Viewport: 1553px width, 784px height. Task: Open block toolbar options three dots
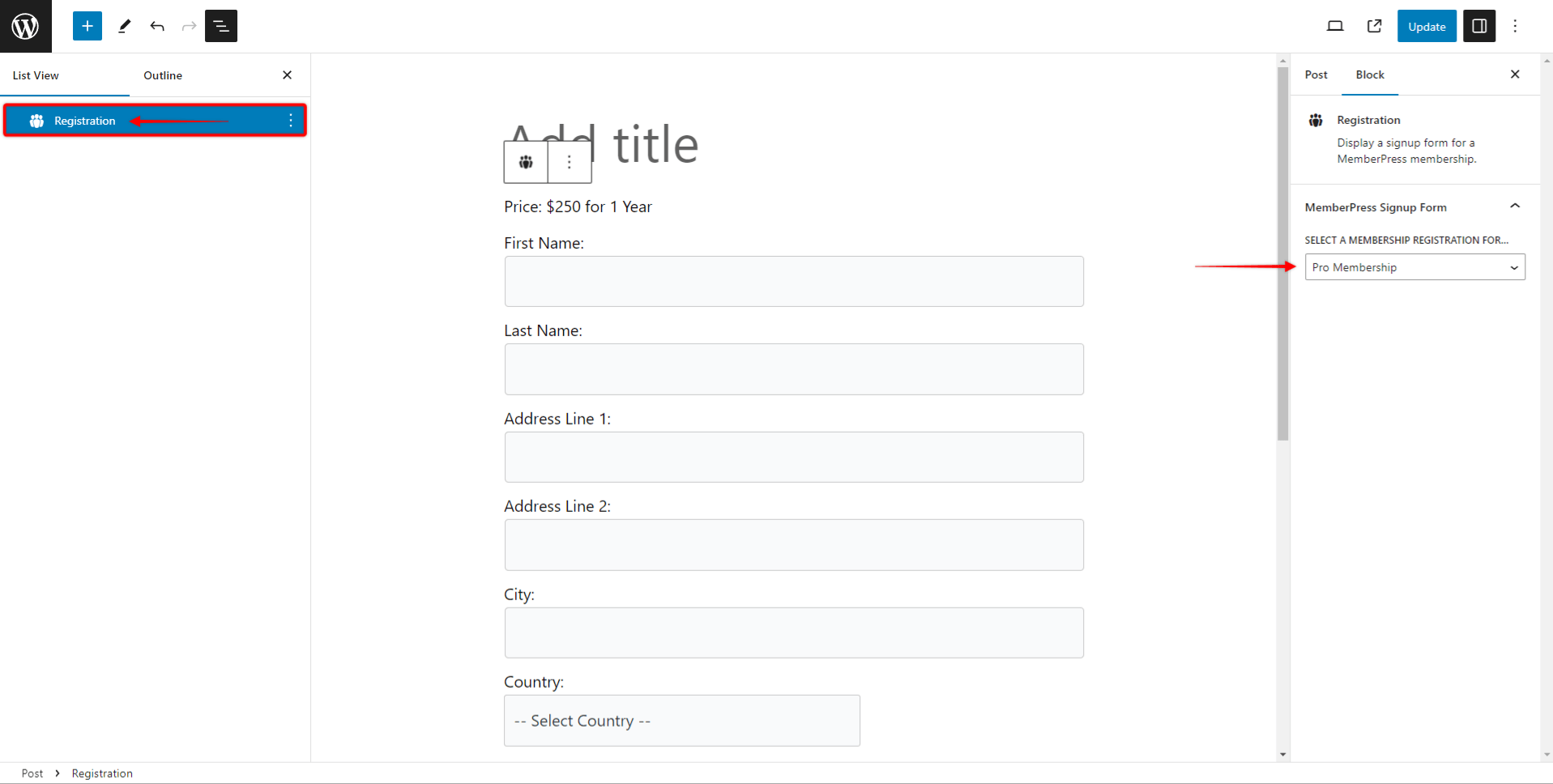pyautogui.click(x=570, y=162)
